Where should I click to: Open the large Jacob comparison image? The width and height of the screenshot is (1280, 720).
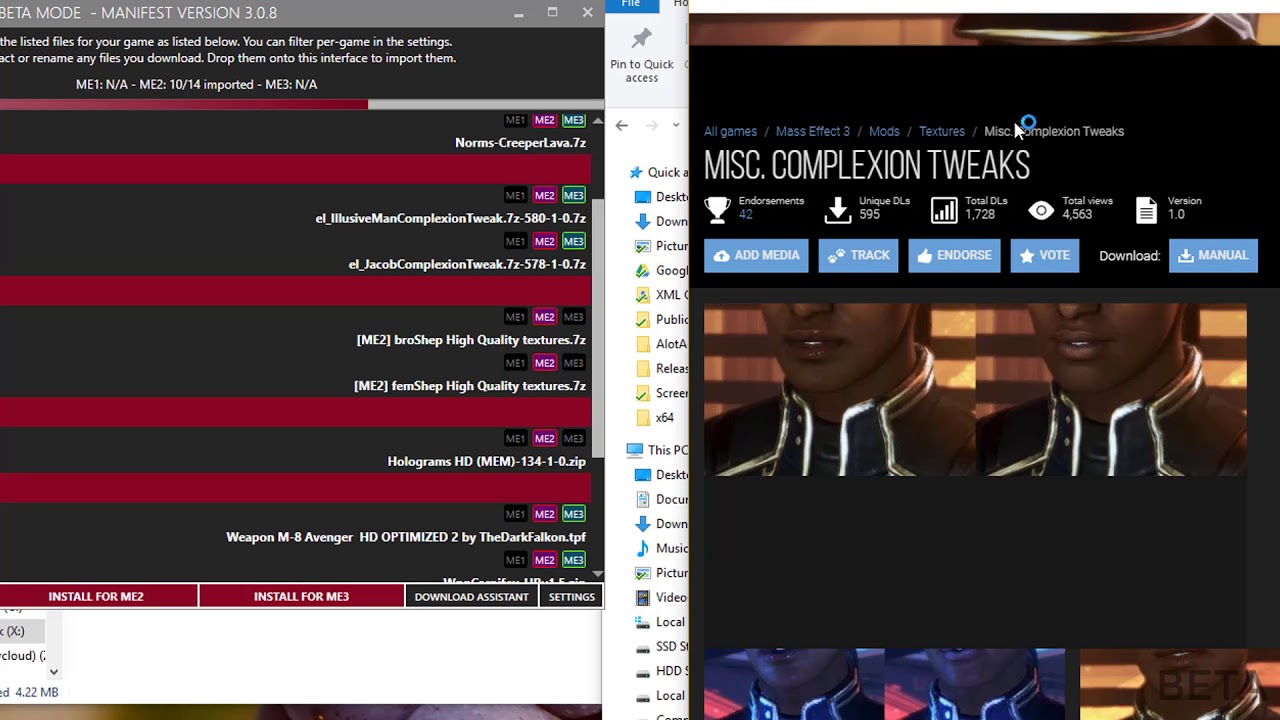tap(975, 390)
